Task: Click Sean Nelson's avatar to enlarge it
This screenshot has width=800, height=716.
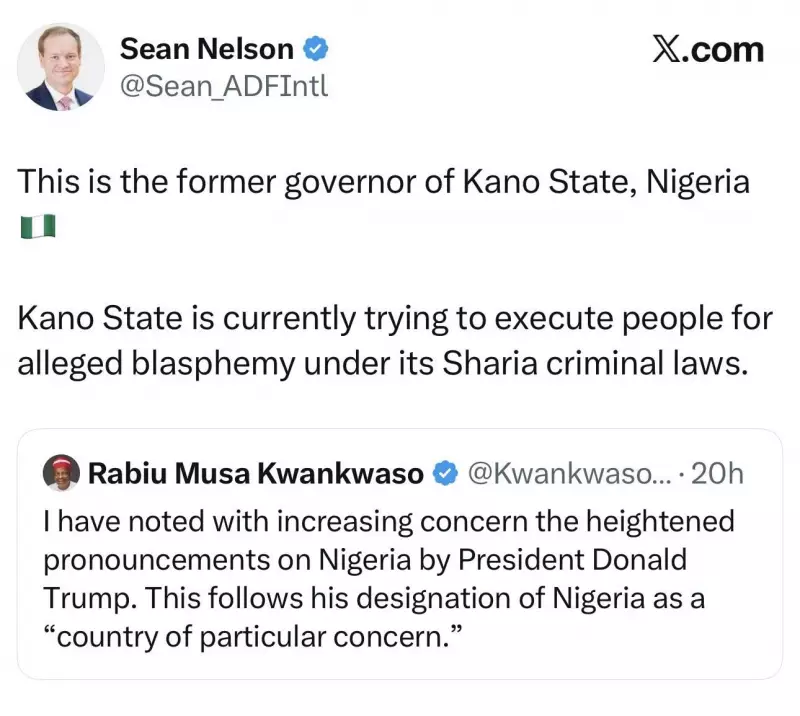Action: (60, 66)
